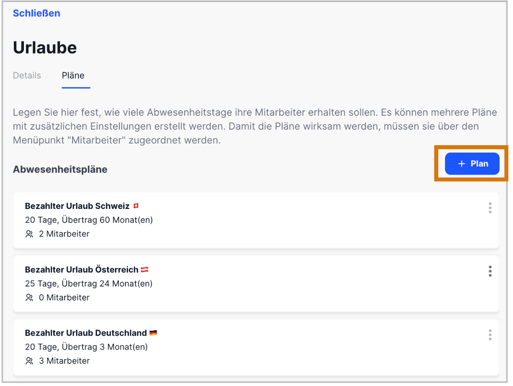The height and width of the screenshot is (386, 513).
Task: Open the Bezahlter Urlaub Österreich plan title
Action: [x=82, y=269]
